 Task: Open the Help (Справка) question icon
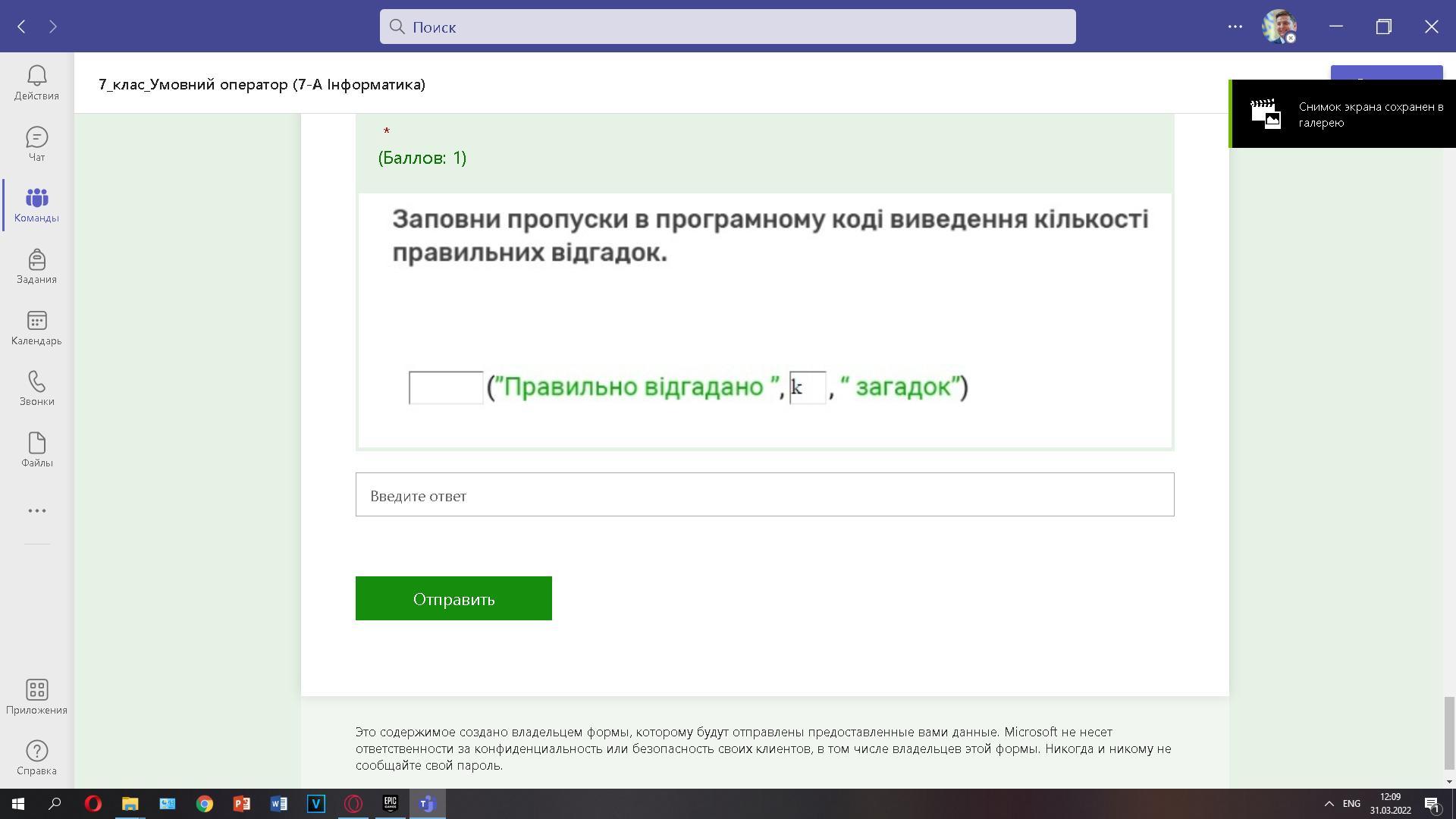[x=36, y=758]
